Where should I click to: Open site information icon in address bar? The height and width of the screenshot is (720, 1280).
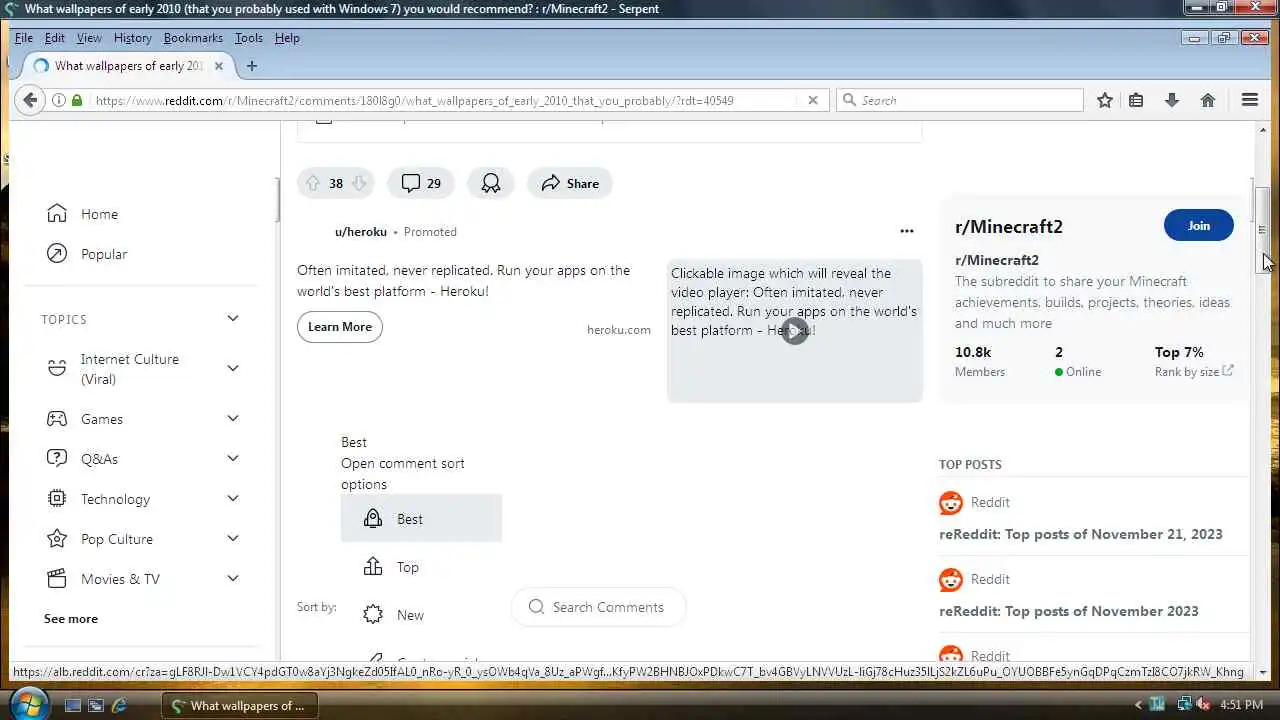58,100
